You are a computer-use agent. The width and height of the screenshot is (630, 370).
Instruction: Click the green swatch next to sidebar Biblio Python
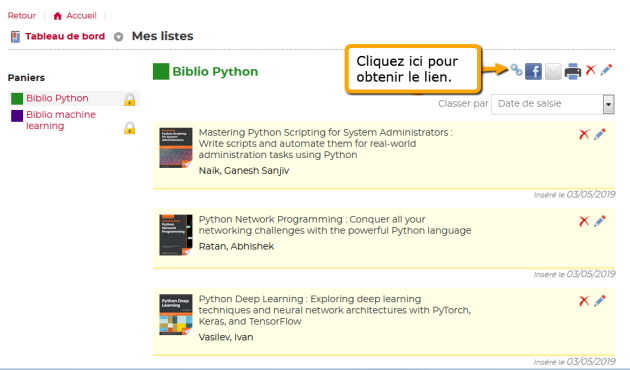click(x=17, y=99)
